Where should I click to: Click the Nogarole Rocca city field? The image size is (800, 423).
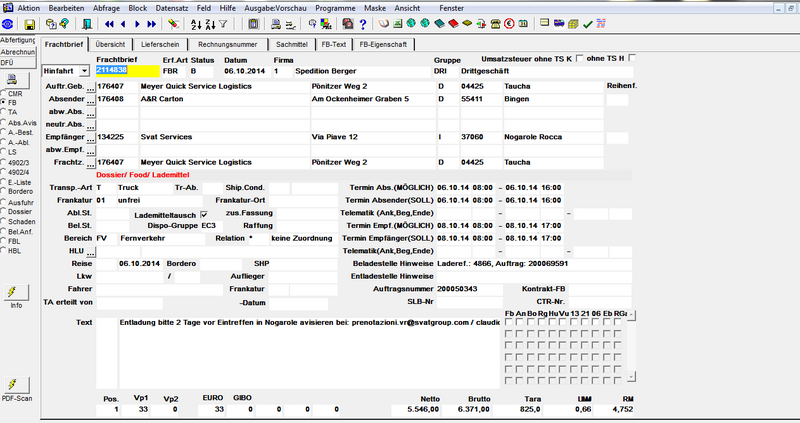click(554, 137)
